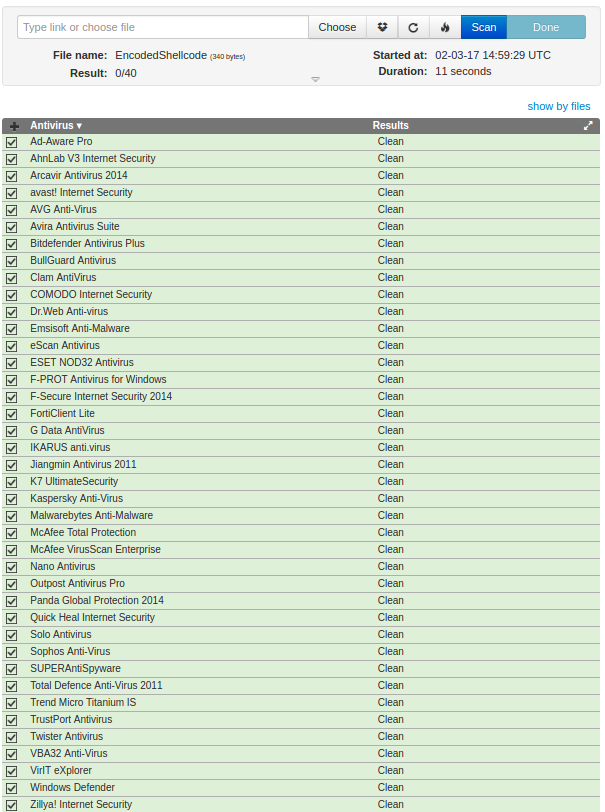The height and width of the screenshot is (812, 605).
Task: Toggle the McAfee Total Protection checkbox
Action: tap(12, 533)
